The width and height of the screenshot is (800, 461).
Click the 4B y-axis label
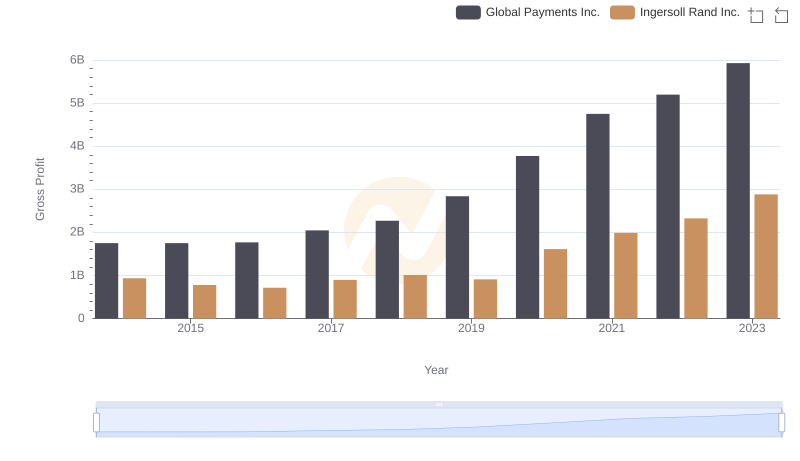click(77, 146)
